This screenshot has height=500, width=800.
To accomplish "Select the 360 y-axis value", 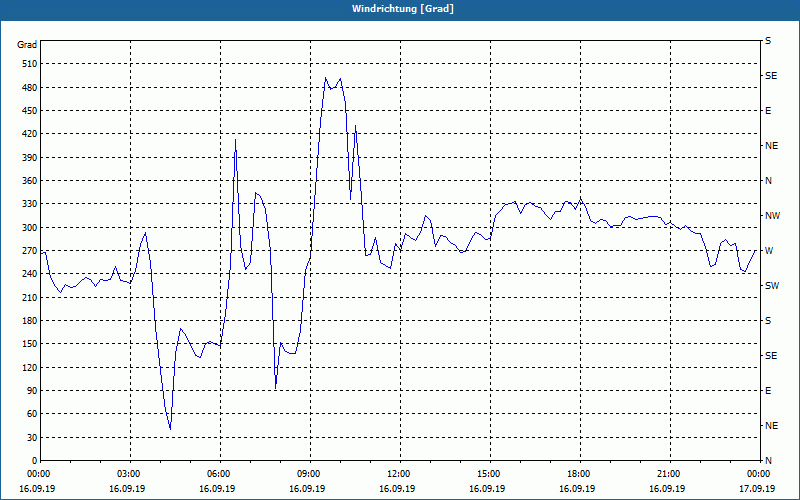I will point(29,181).
